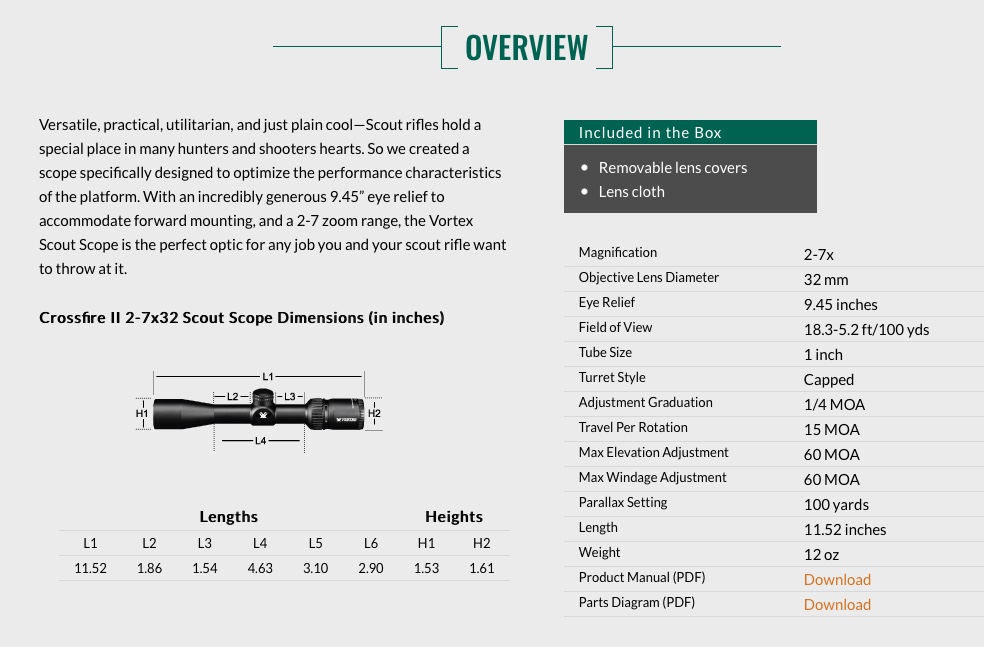Click the 'Heights' table header
Viewport: 984px width, 647px height.
point(454,516)
